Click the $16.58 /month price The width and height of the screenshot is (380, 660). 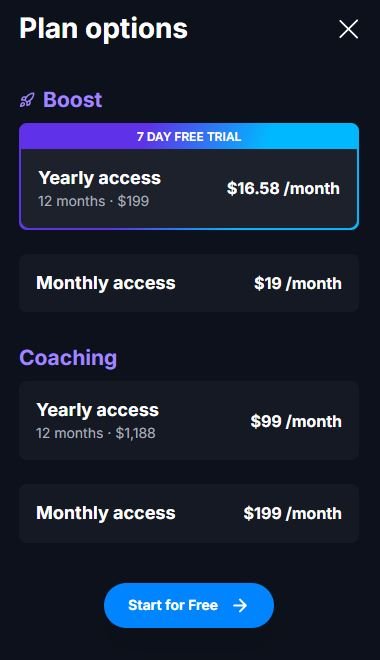(283, 189)
